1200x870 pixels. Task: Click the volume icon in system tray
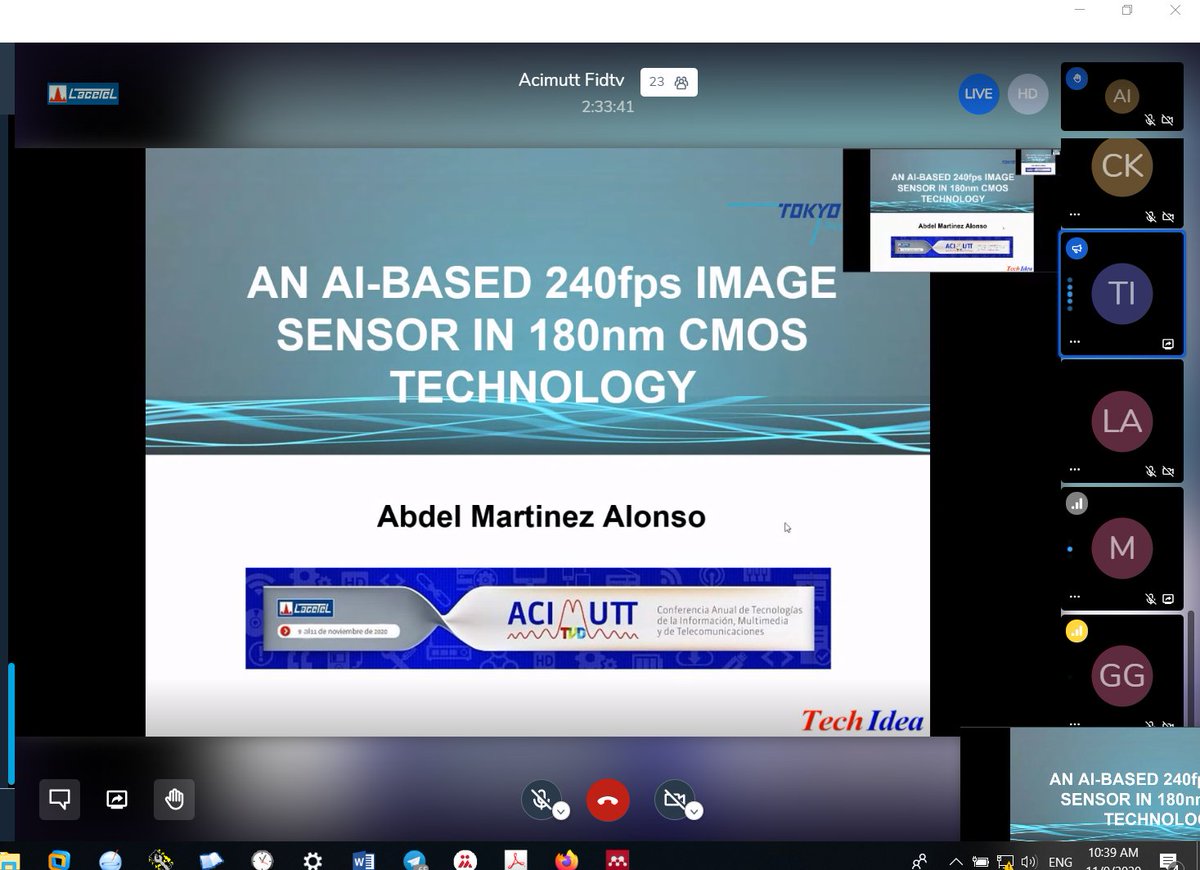1030,861
